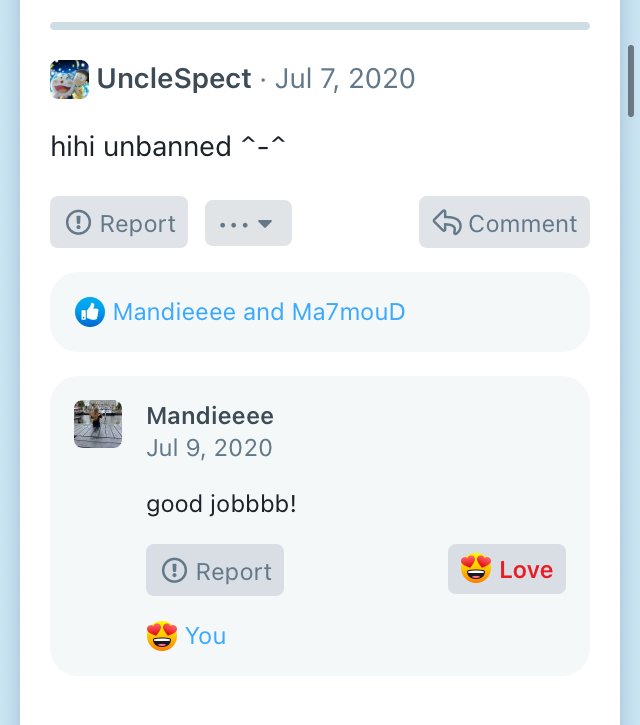
Task: Toggle the Love reaction on the comment
Action: coord(507,569)
